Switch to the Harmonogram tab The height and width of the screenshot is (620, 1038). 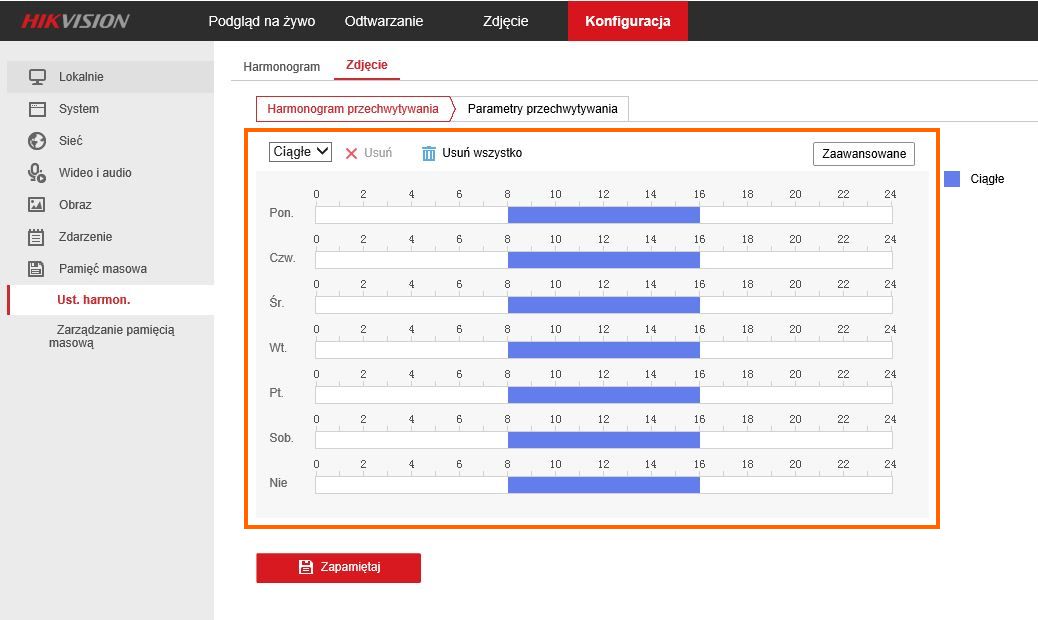pyautogui.click(x=281, y=67)
